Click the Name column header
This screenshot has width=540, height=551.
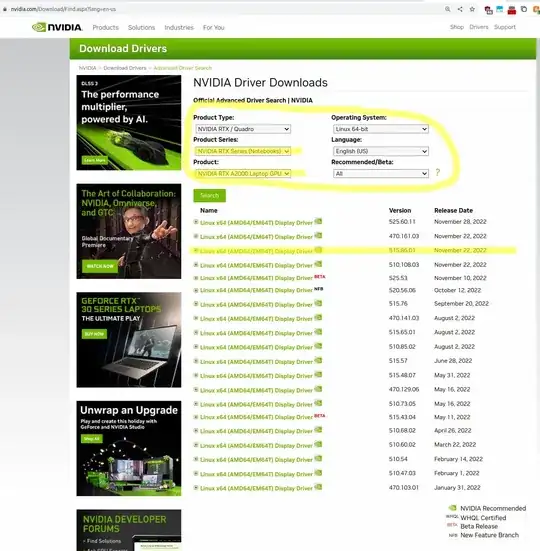point(209,210)
